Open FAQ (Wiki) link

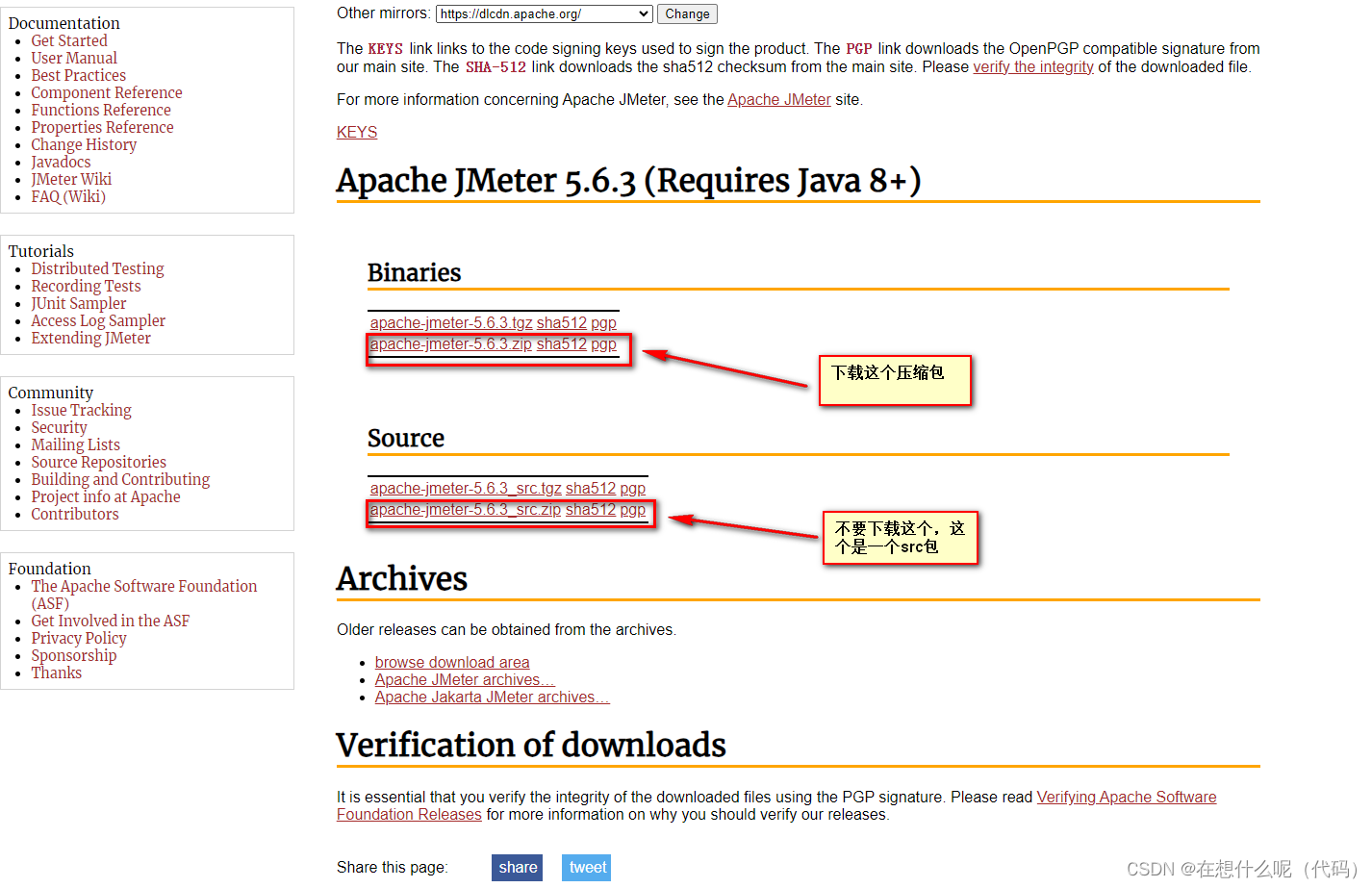(68, 197)
